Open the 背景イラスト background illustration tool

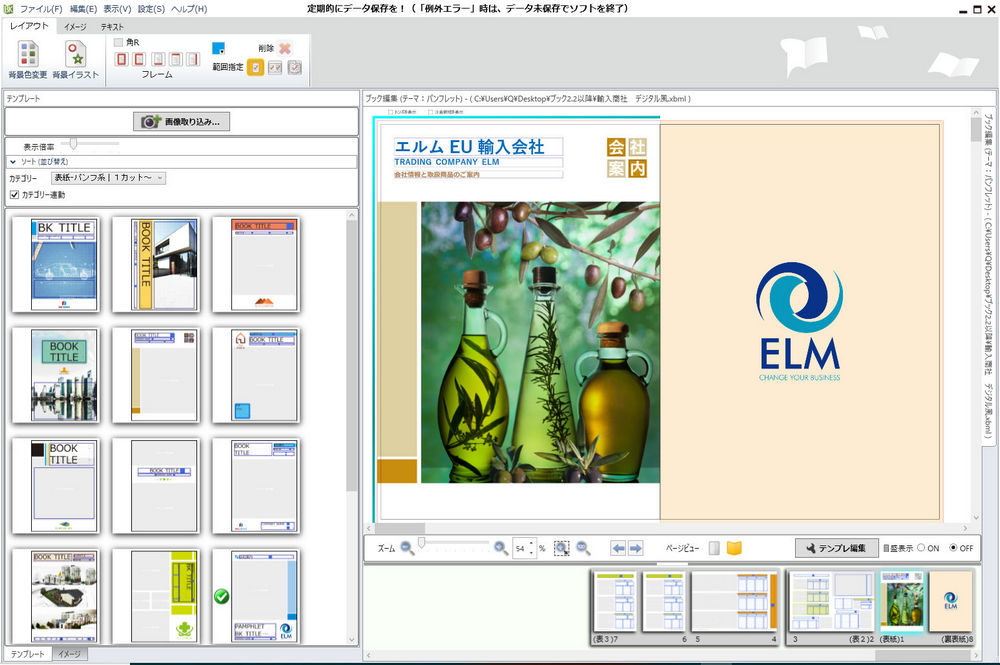[x=75, y=59]
